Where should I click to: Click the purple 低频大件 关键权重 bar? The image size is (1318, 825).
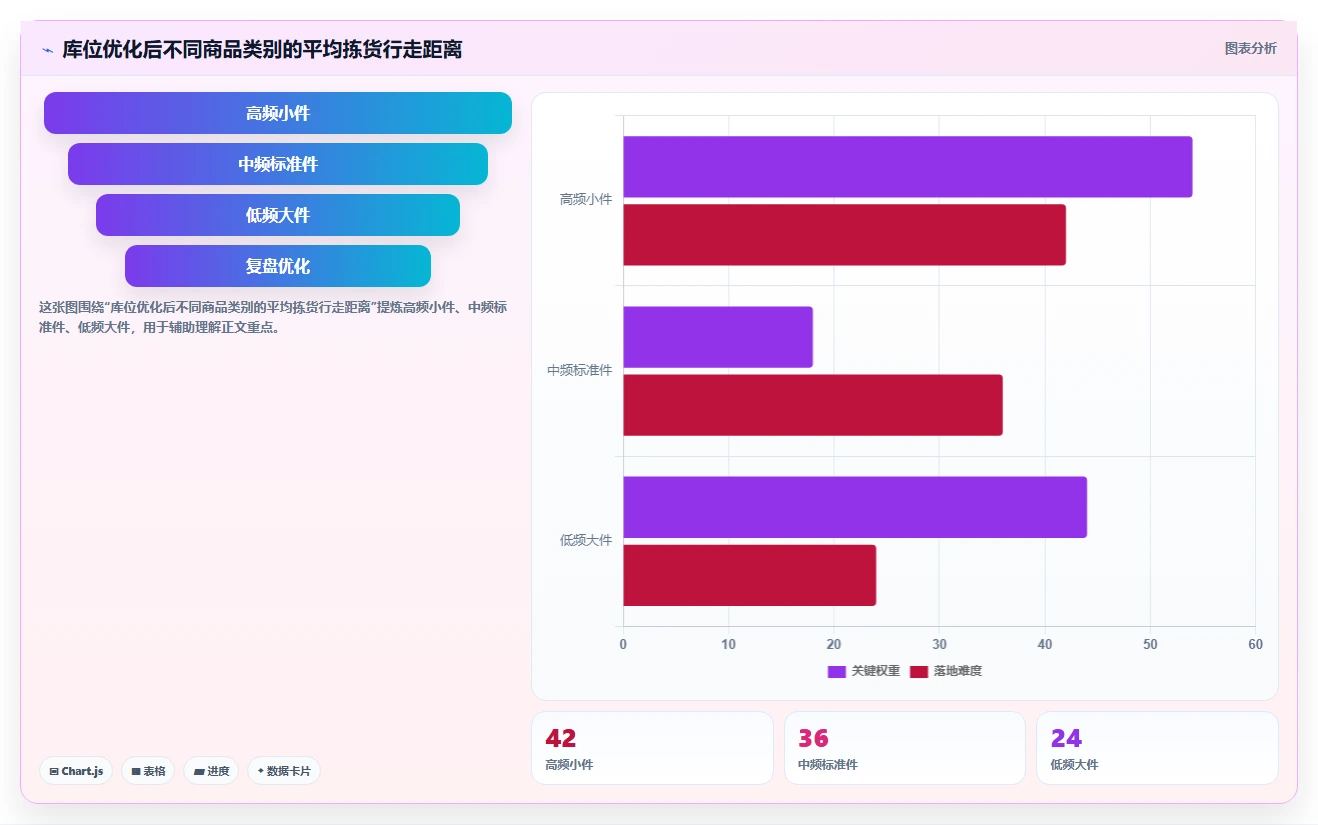click(855, 507)
